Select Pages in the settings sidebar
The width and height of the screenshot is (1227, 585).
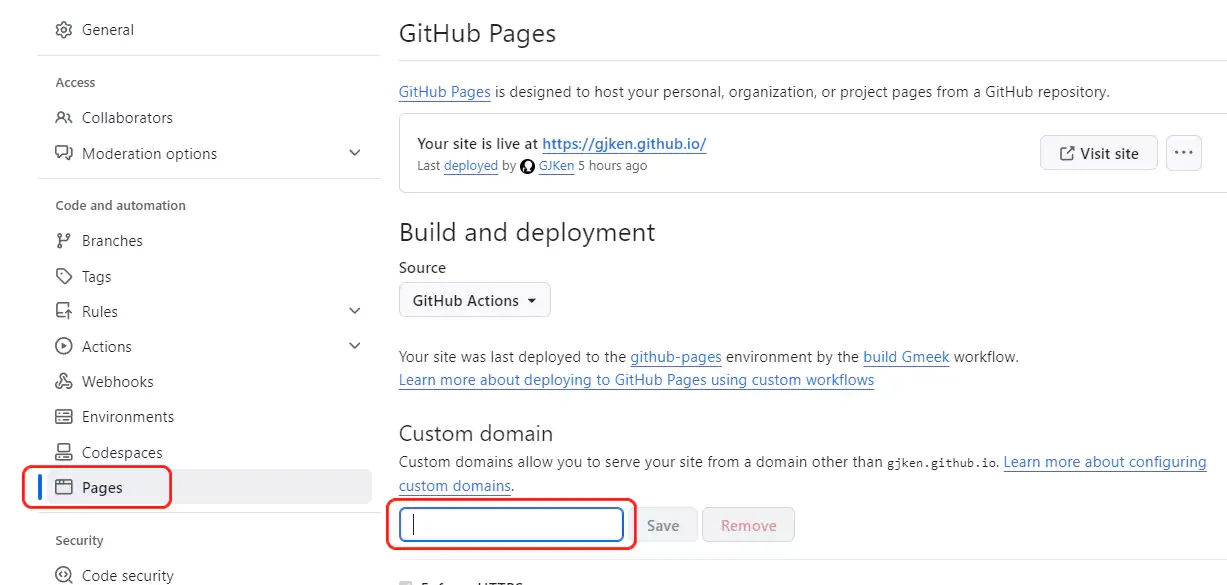click(x=102, y=488)
